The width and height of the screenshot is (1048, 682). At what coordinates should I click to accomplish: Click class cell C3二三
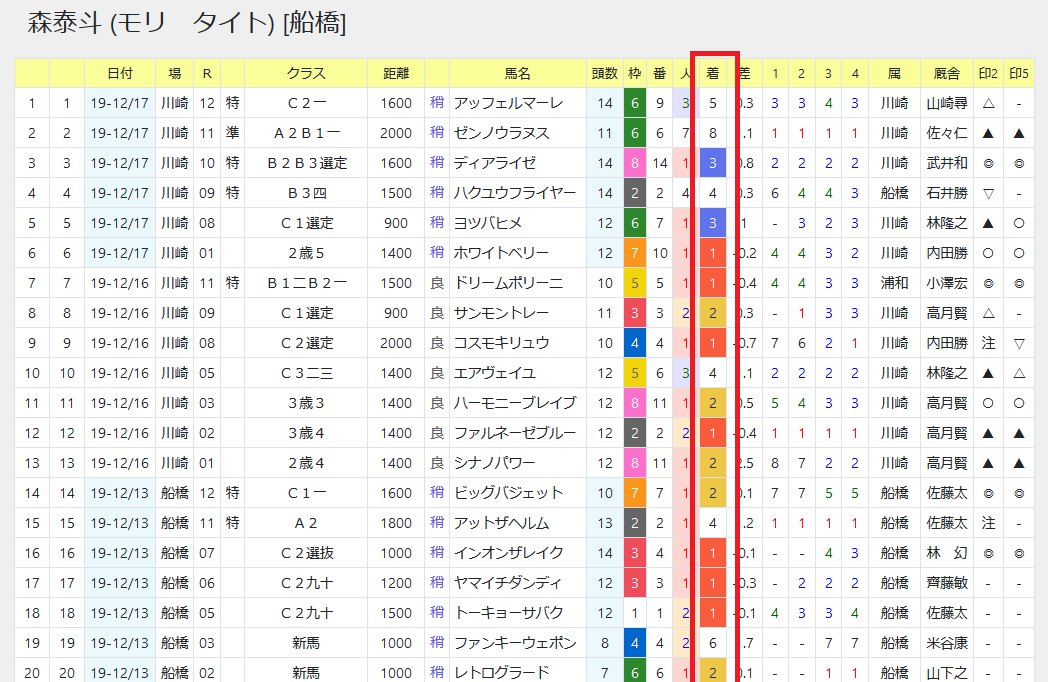pos(306,373)
